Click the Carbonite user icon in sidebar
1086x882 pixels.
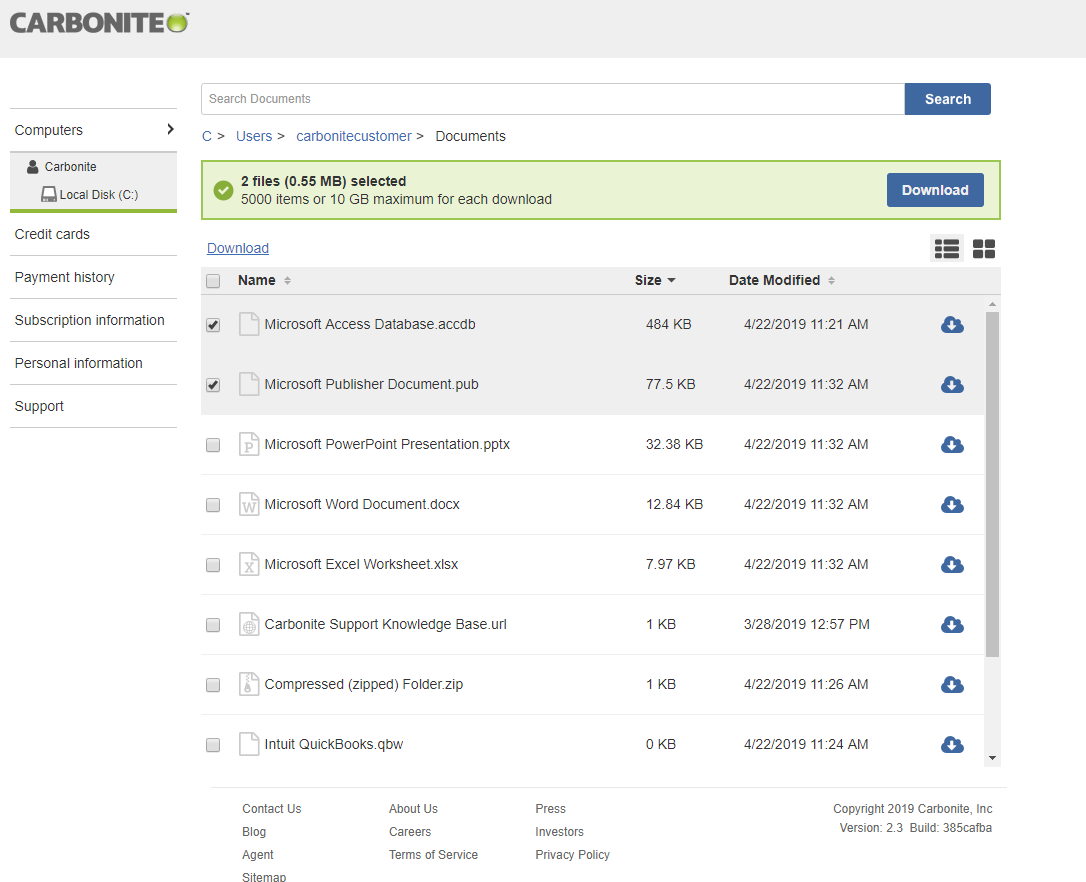[33, 167]
